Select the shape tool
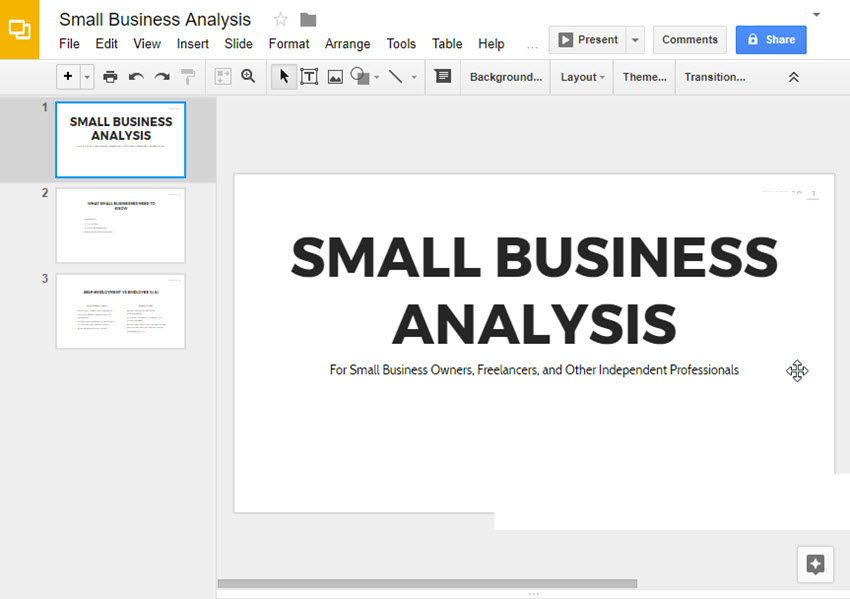The height and width of the screenshot is (599, 850). [x=359, y=76]
